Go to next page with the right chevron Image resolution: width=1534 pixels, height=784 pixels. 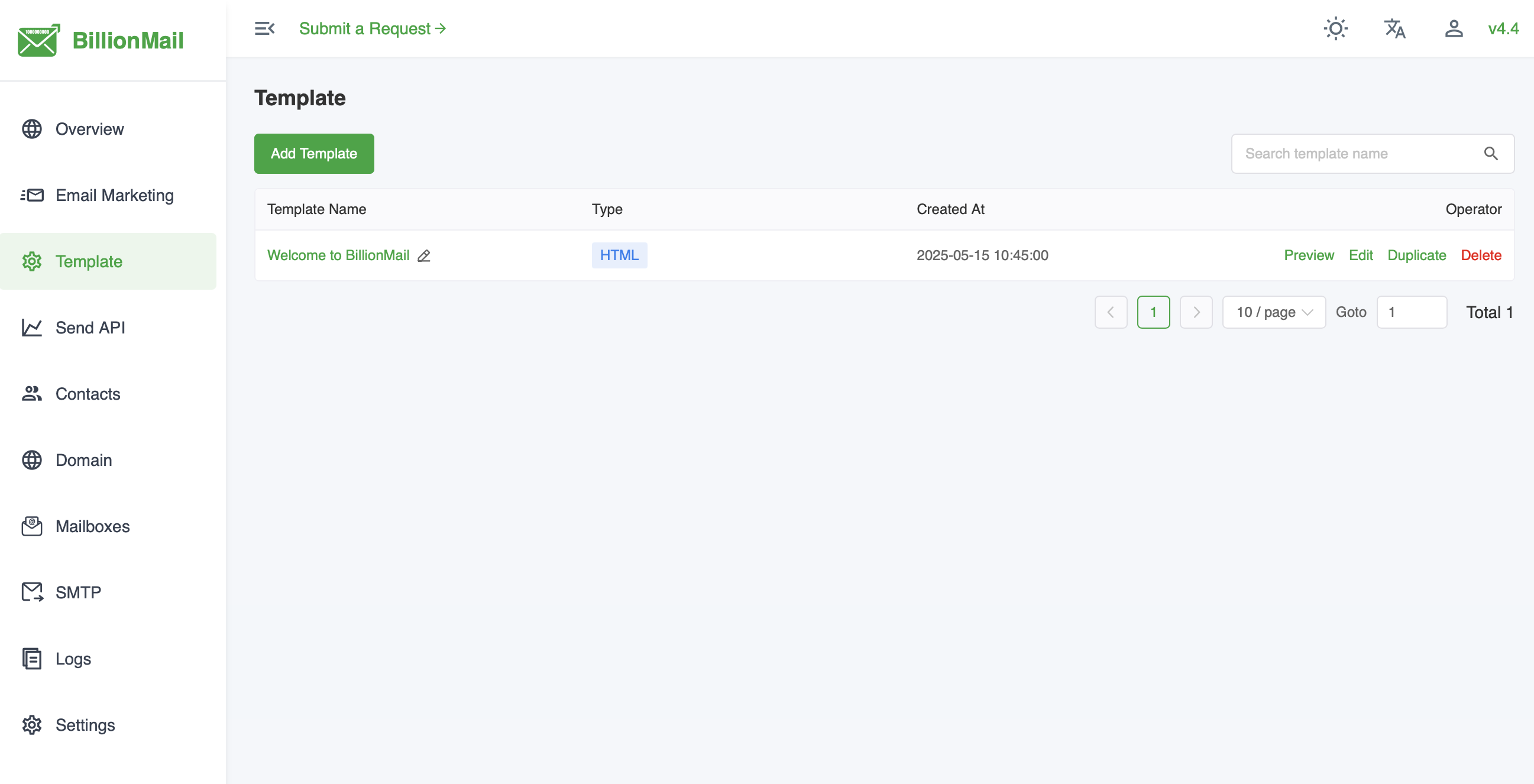(x=1196, y=312)
